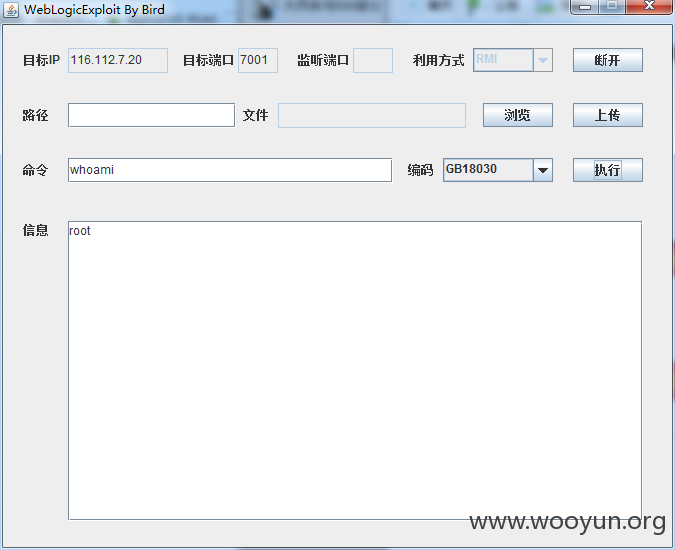Minimize the WebLogicExploit window
Image resolution: width=675 pixels, height=550 pixels.
coord(585,6)
